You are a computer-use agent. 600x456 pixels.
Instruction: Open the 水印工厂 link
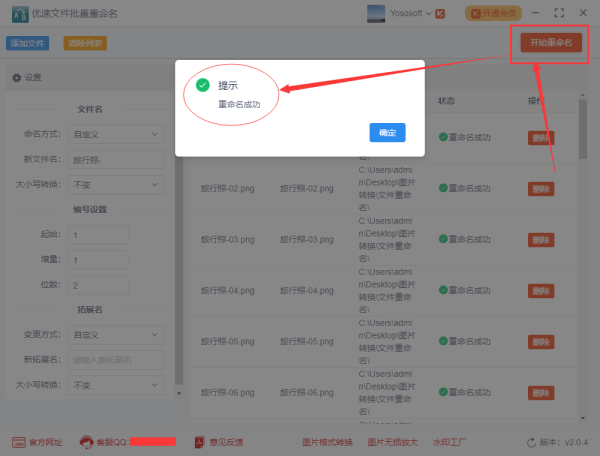coord(449,442)
